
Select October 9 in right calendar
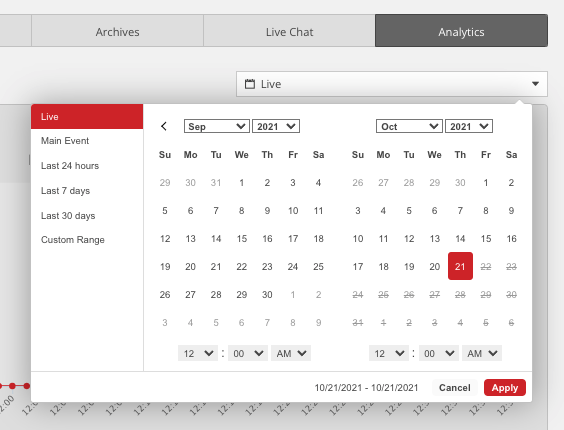511,211
